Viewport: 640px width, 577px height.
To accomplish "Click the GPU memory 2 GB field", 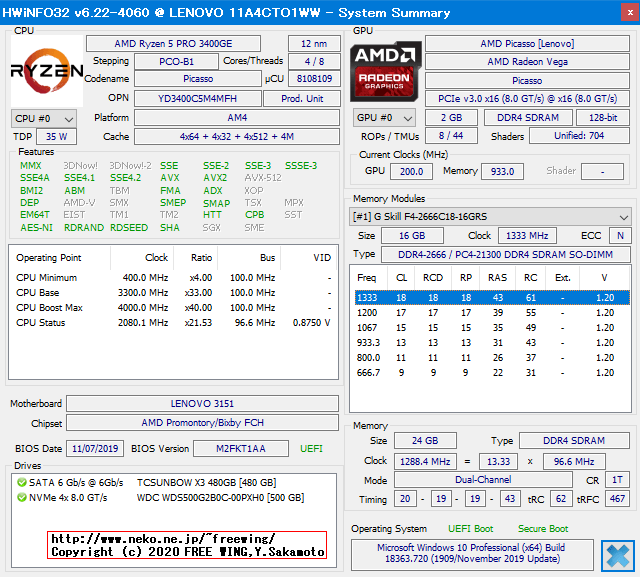I will tap(451, 118).
